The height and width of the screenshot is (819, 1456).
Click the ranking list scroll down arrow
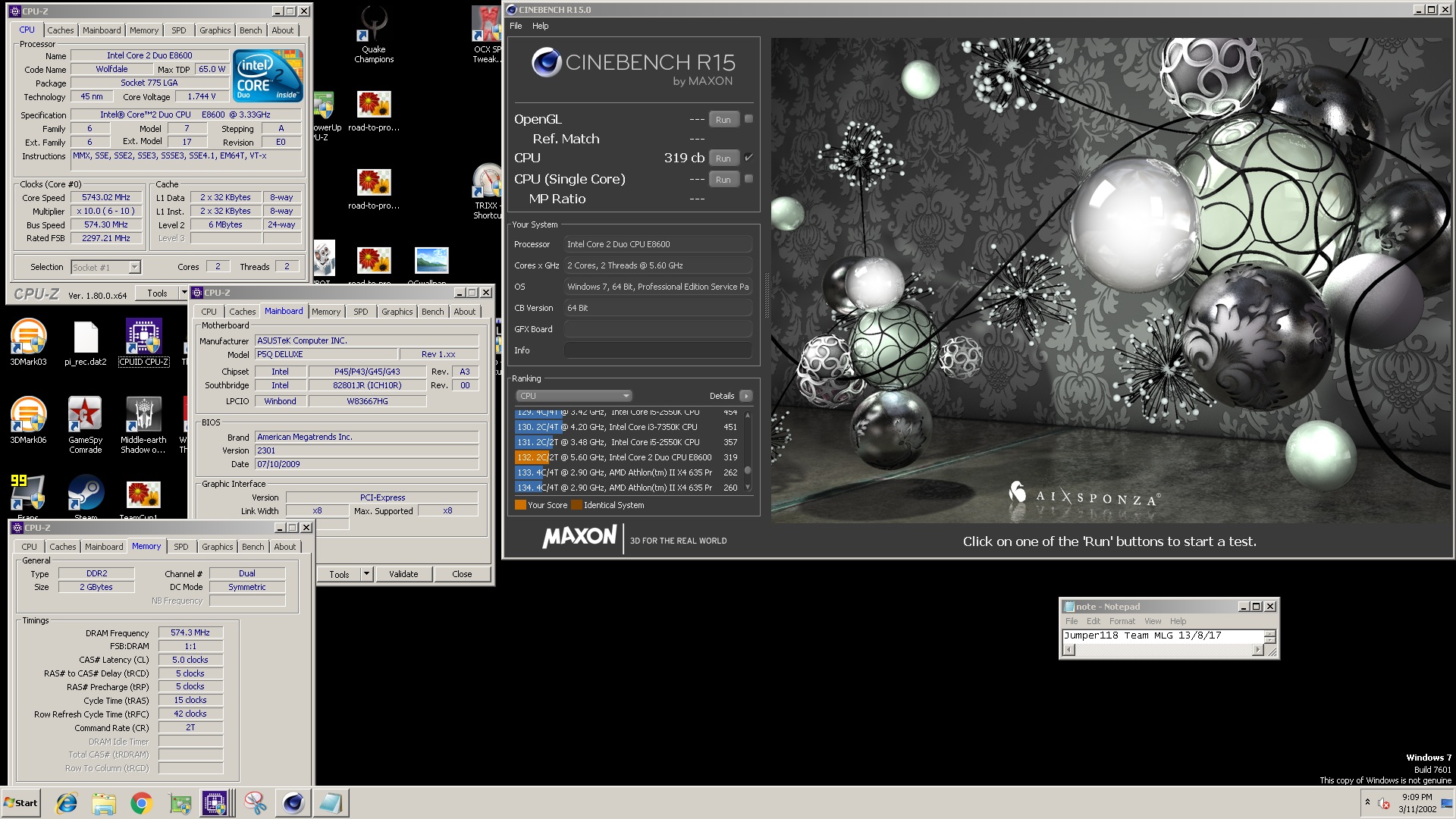tap(748, 488)
